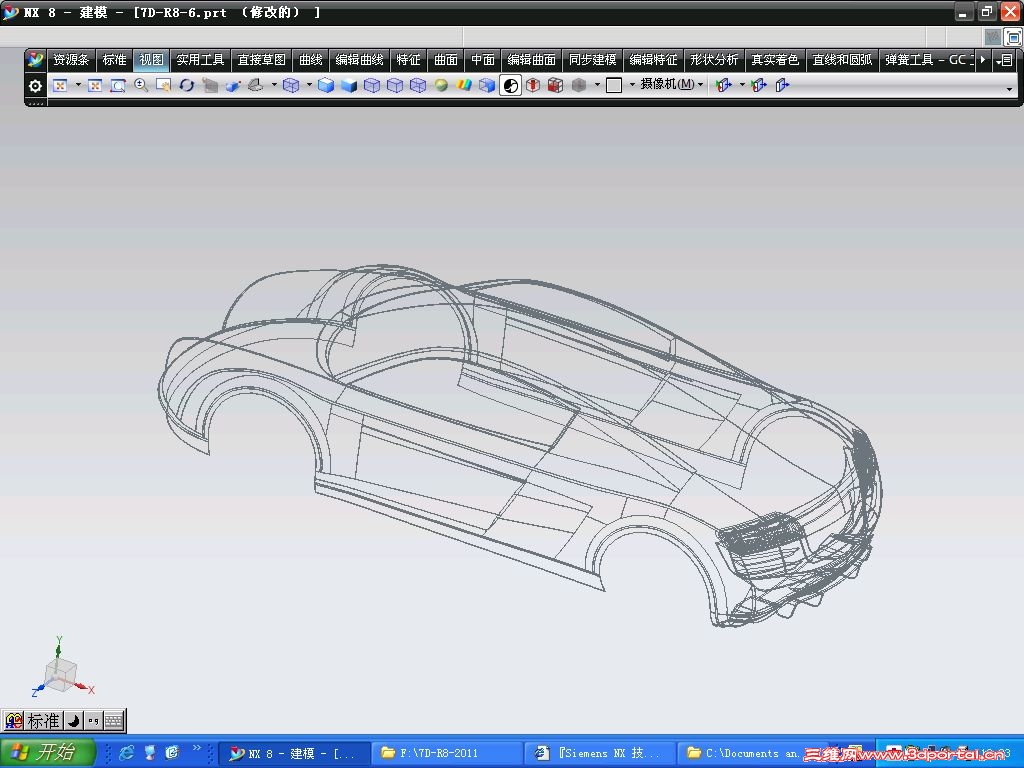1024x768 pixels.
Task: Open the 实用工具 tab
Action: tap(200, 60)
